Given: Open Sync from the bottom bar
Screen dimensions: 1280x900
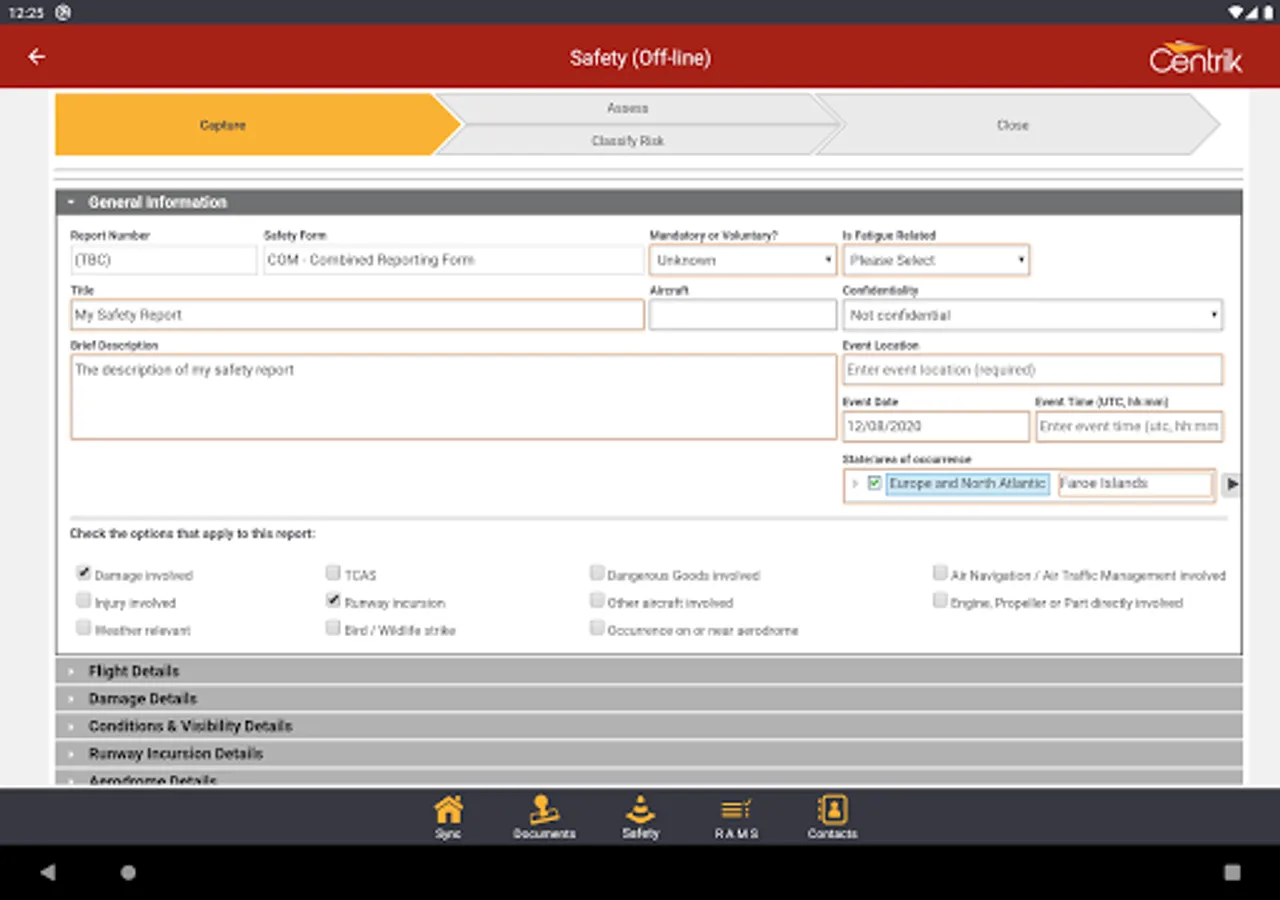Looking at the screenshot, I should 448,816.
